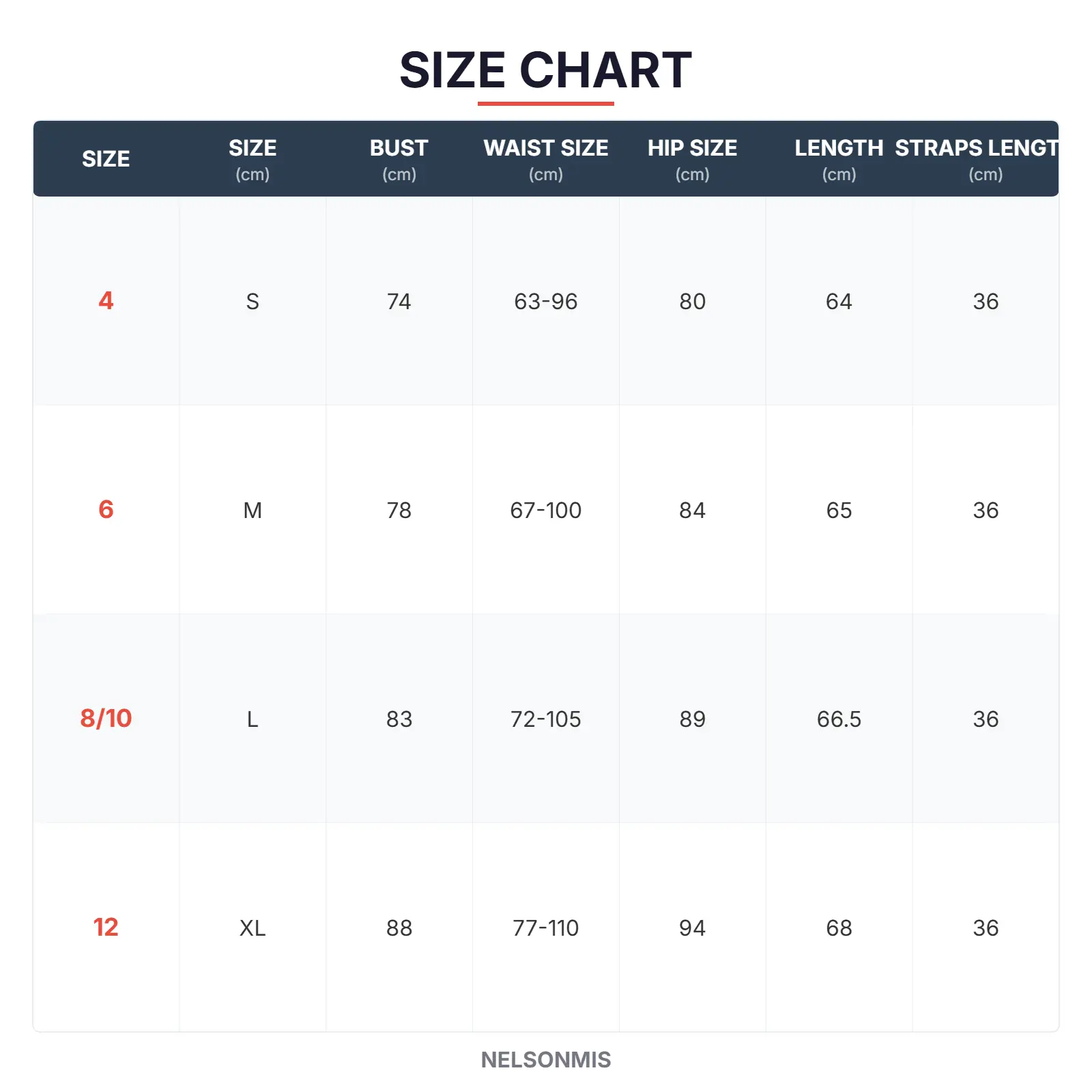Click the waist range 77-110 cell
1092x1092 pixels.
point(545,928)
